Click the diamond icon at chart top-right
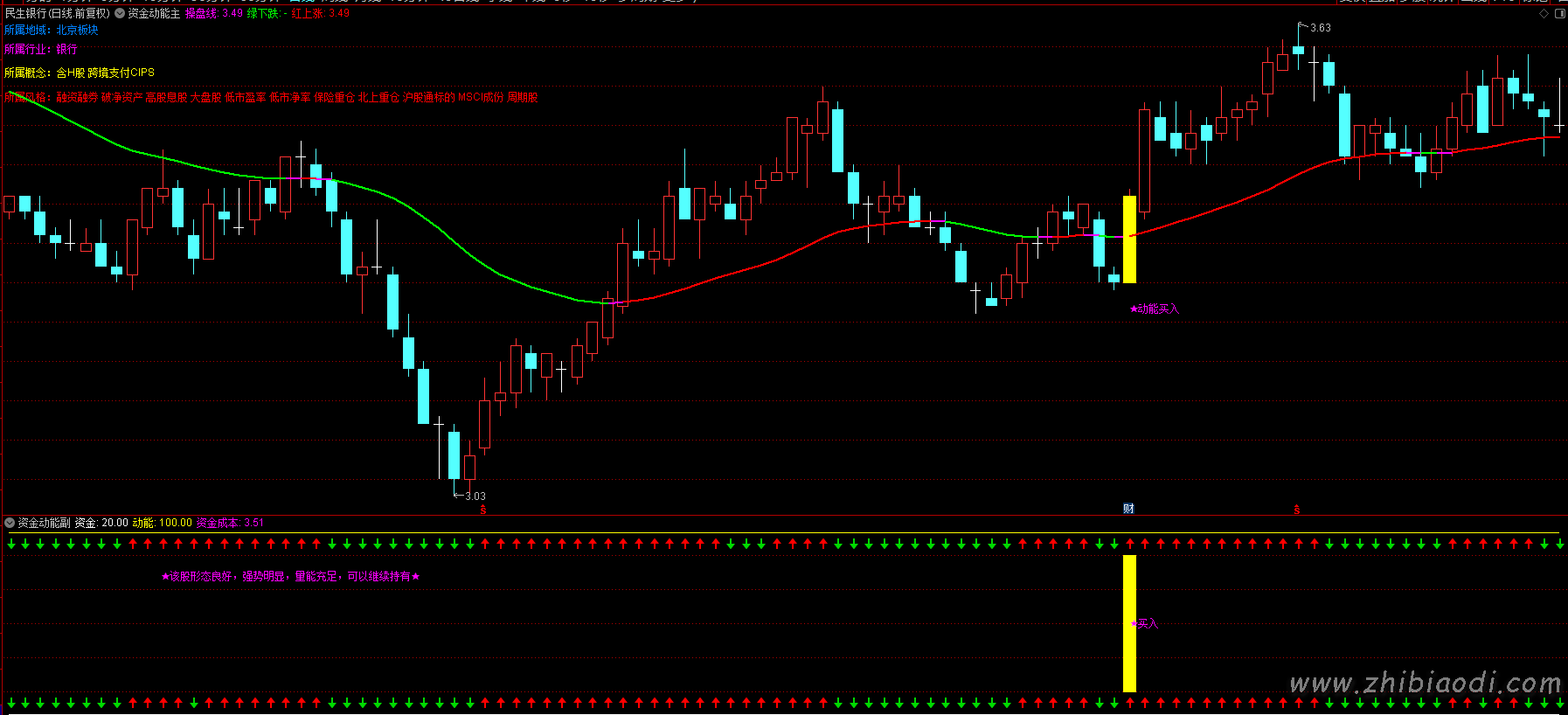 point(1544,13)
